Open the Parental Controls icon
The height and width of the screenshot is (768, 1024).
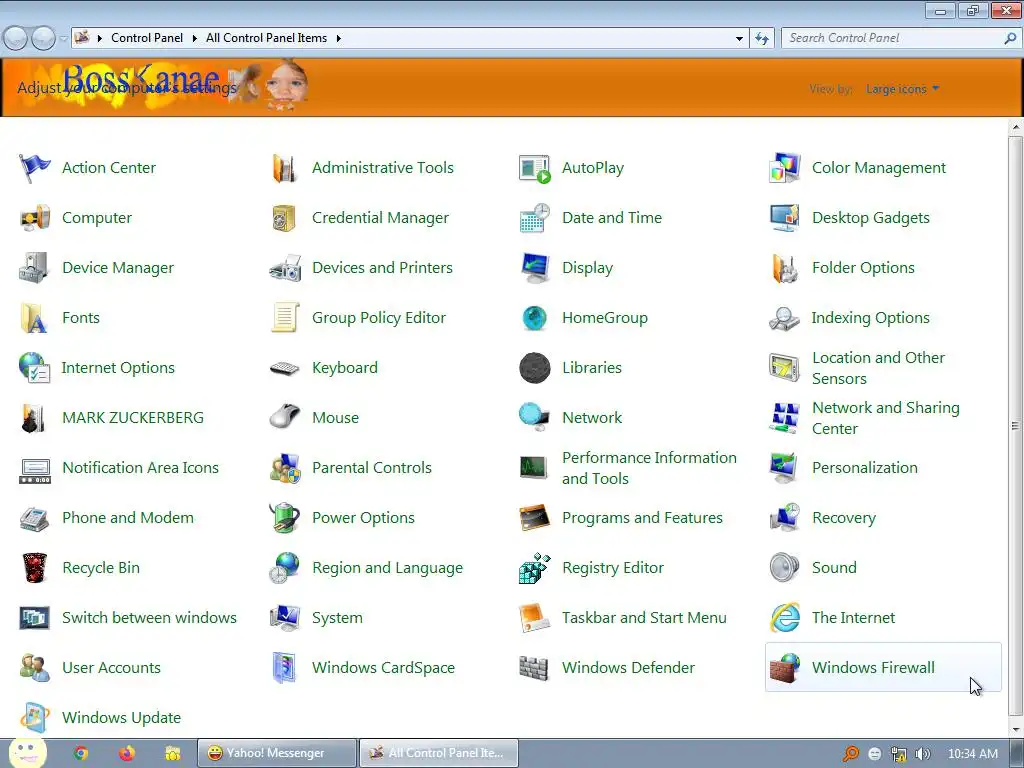coord(285,468)
